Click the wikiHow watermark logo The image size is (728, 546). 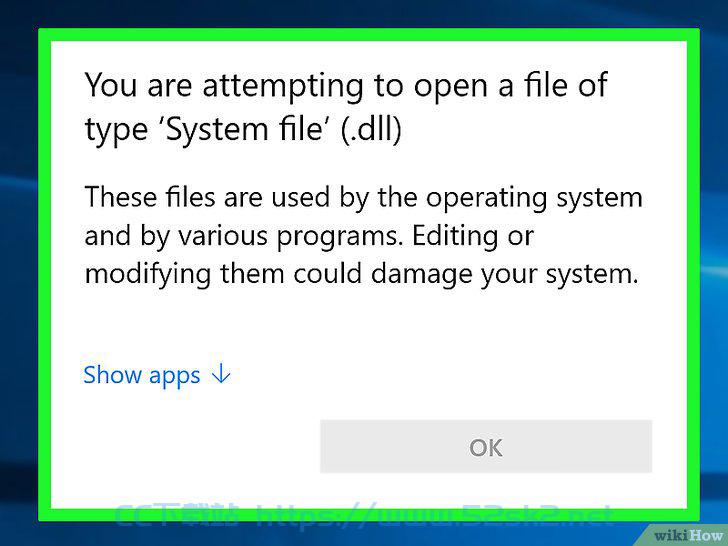pyautogui.click(x=687, y=535)
